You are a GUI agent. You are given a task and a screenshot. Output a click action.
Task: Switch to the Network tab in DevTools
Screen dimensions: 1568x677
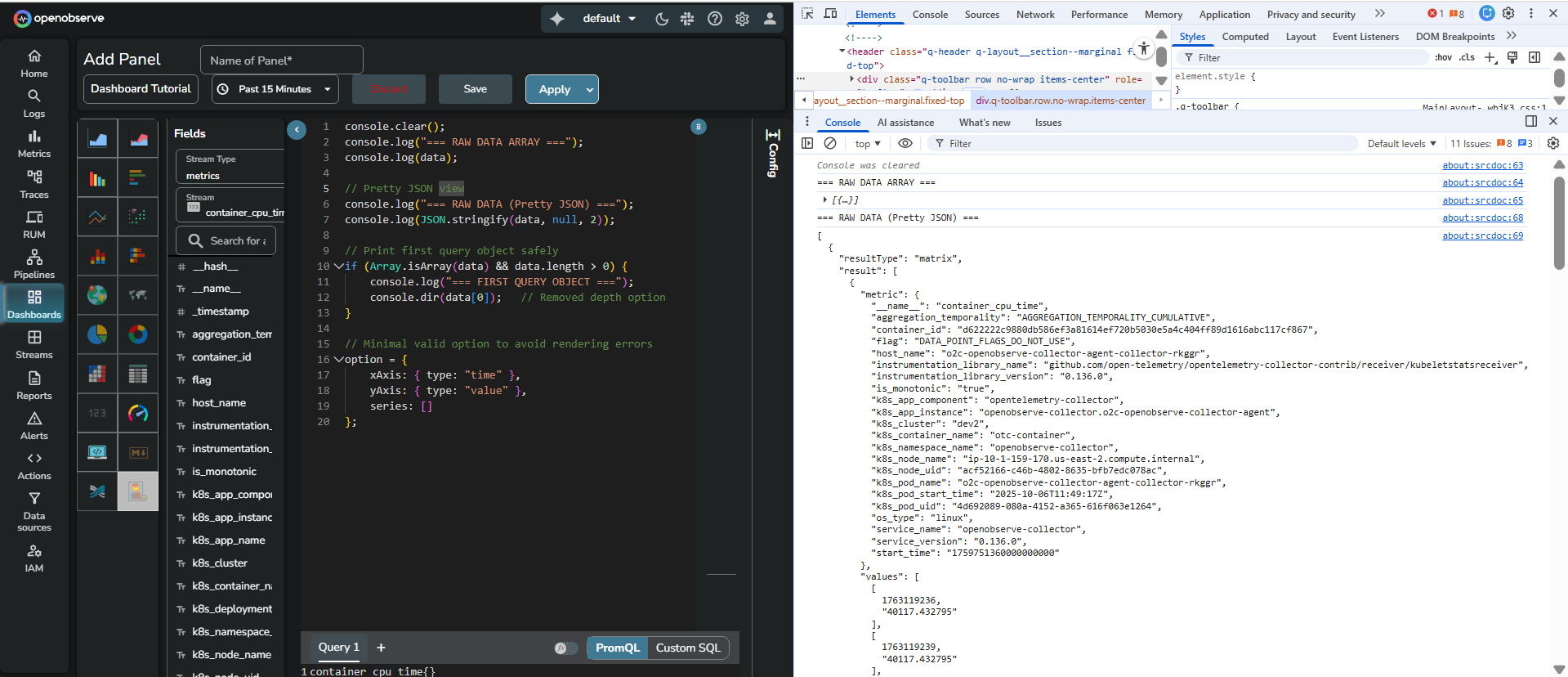click(1035, 15)
